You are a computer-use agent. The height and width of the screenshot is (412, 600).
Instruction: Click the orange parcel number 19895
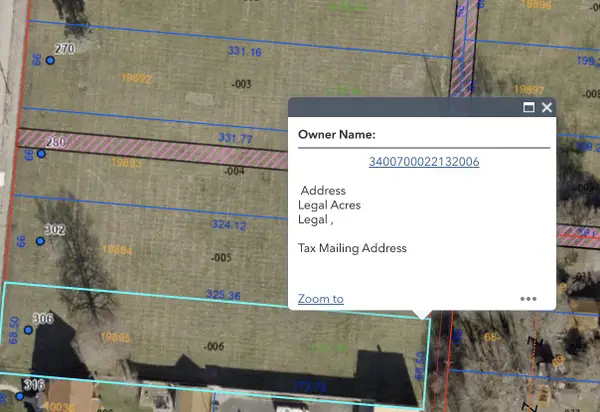[x=116, y=337]
